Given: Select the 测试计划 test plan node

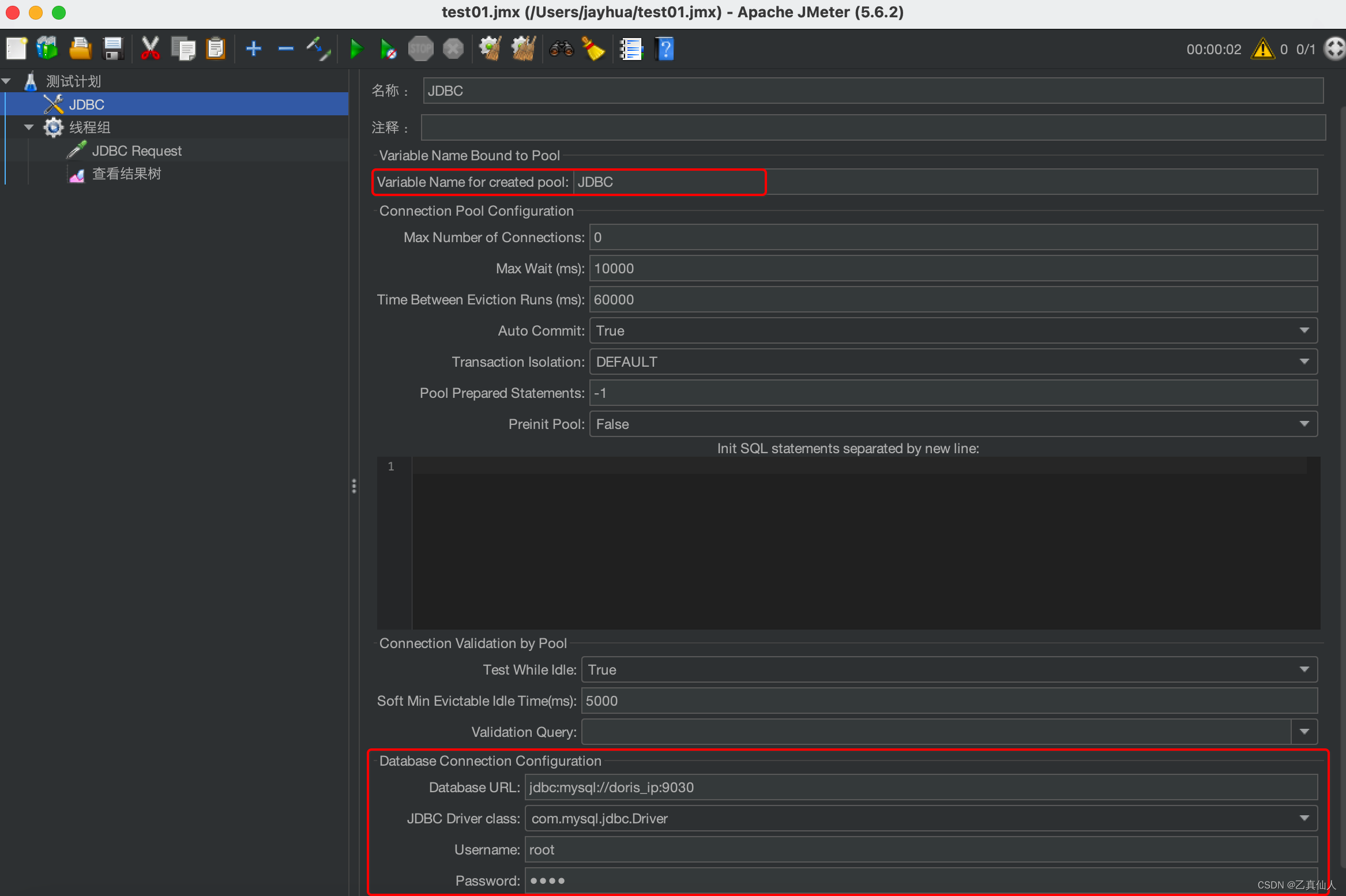Looking at the screenshot, I should click(x=73, y=81).
